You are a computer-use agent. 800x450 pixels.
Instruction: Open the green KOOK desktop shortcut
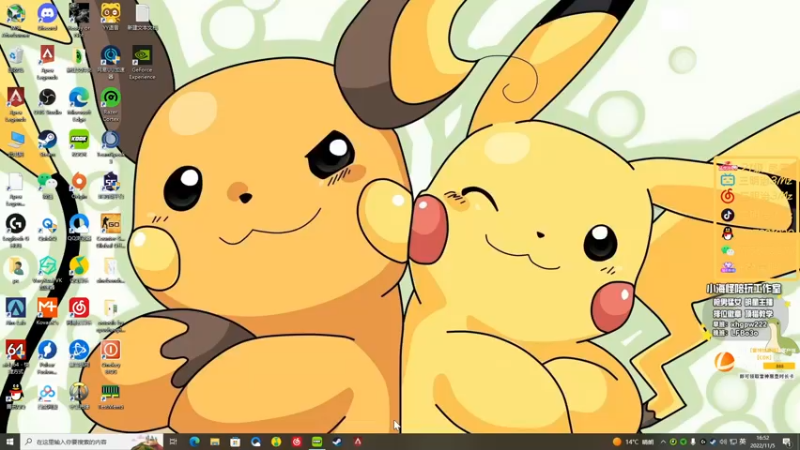pyautogui.click(x=79, y=144)
